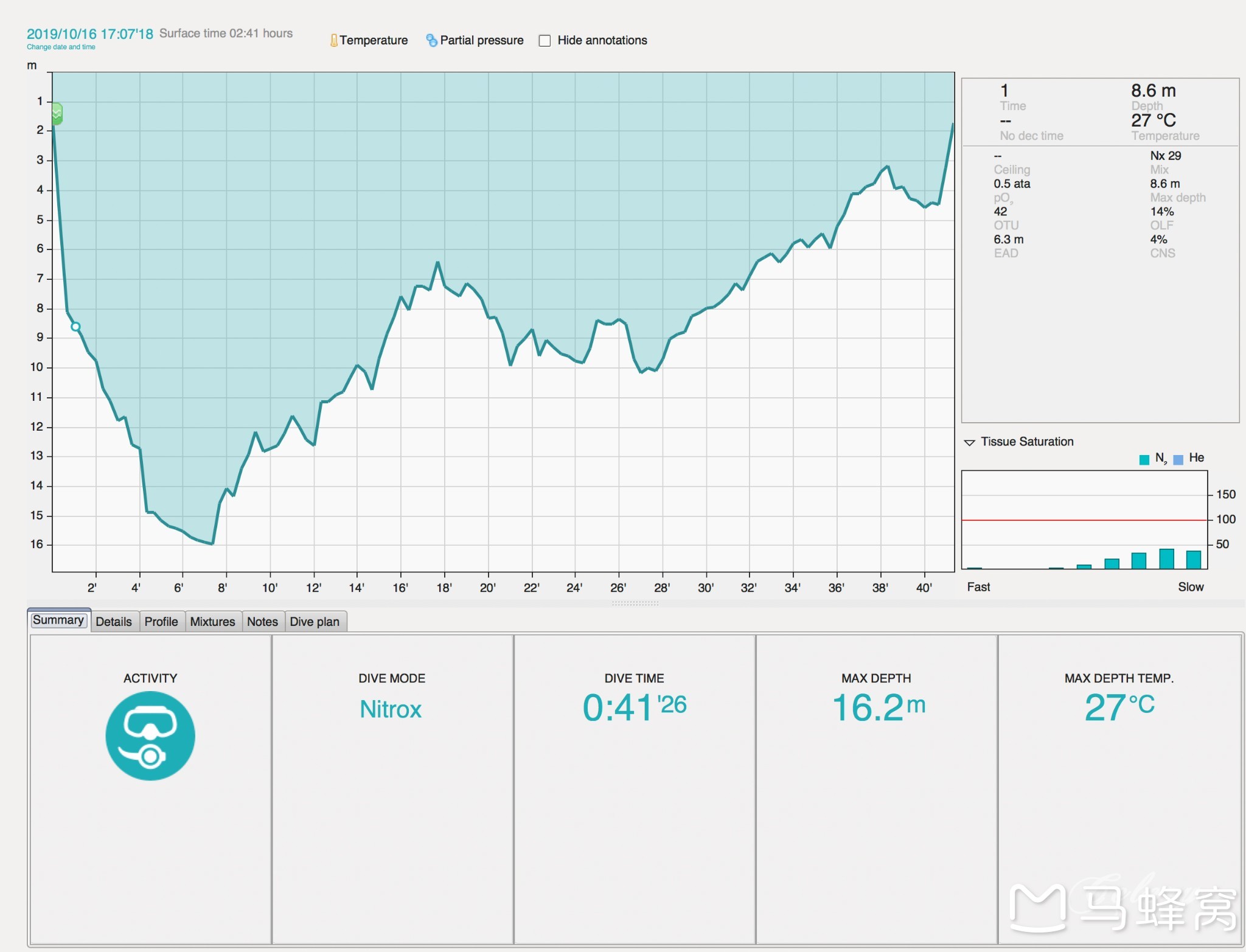Toggle the Partial pressure overlay label

pos(482,40)
